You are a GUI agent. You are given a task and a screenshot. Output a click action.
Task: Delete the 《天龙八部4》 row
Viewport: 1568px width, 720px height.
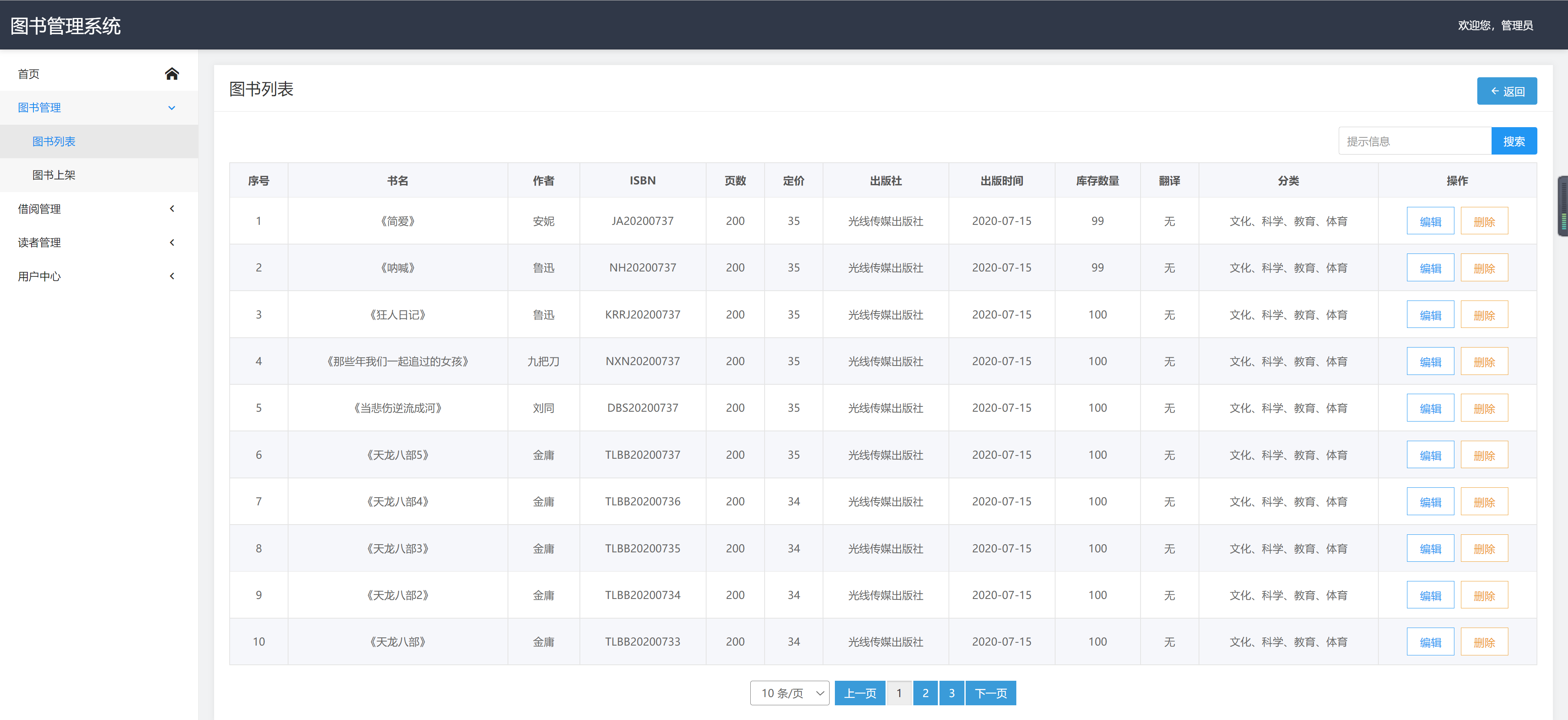(1484, 502)
